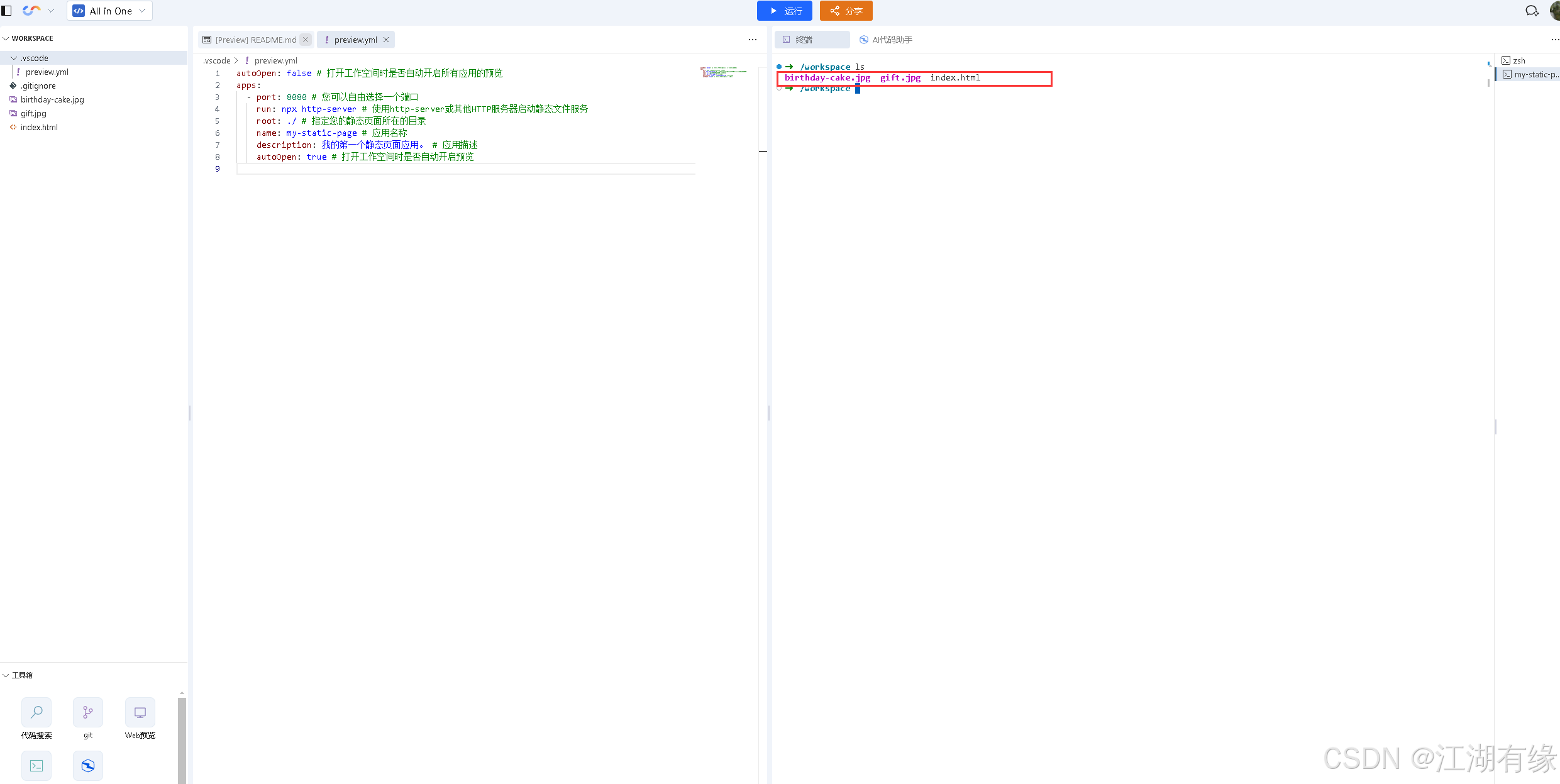Launch the Web预览 tool
Viewport: 1560px width, 784px height.
pos(140,712)
